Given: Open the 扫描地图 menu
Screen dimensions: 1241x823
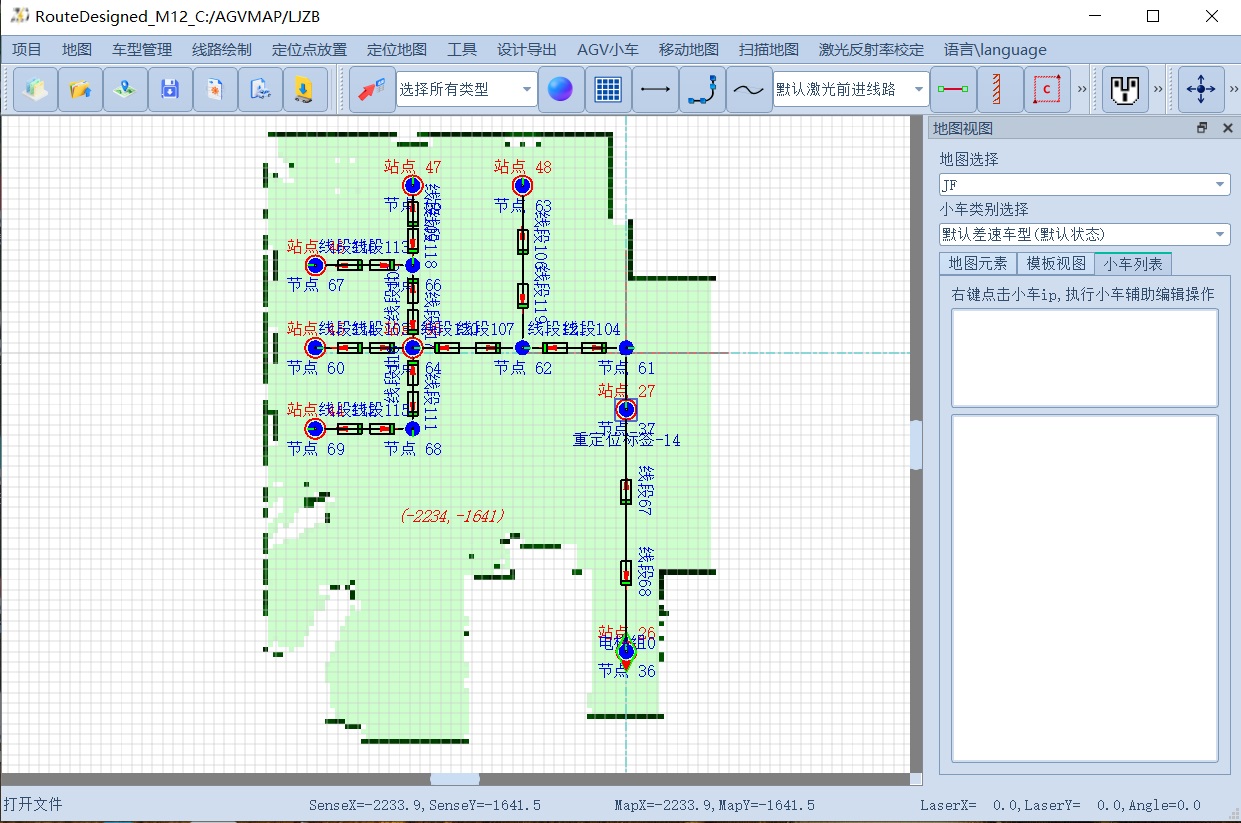Looking at the screenshot, I should coord(769,49).
